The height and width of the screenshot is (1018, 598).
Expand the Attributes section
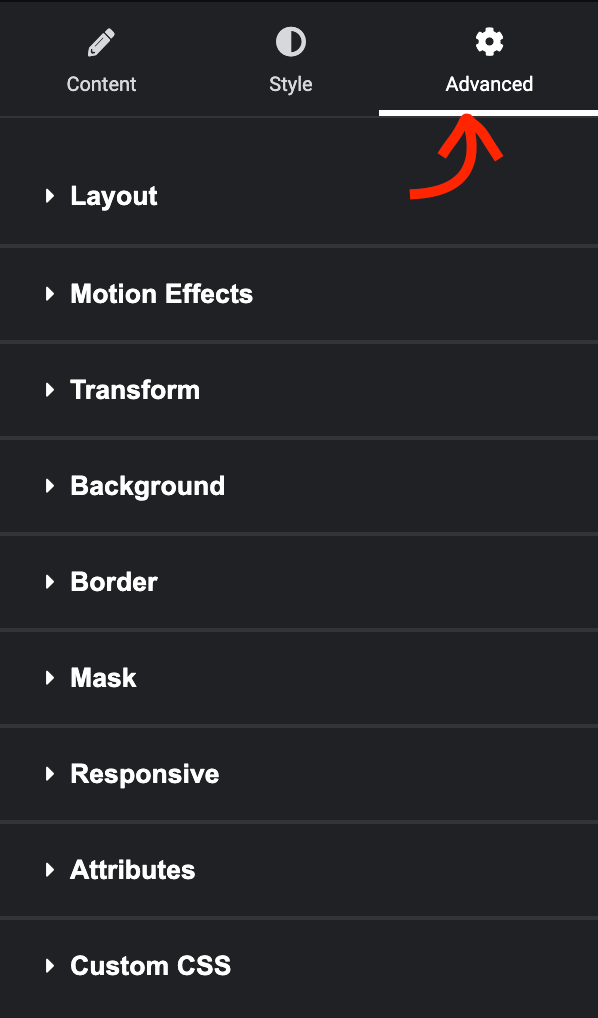pyautogui.click(x=52, y=870)
